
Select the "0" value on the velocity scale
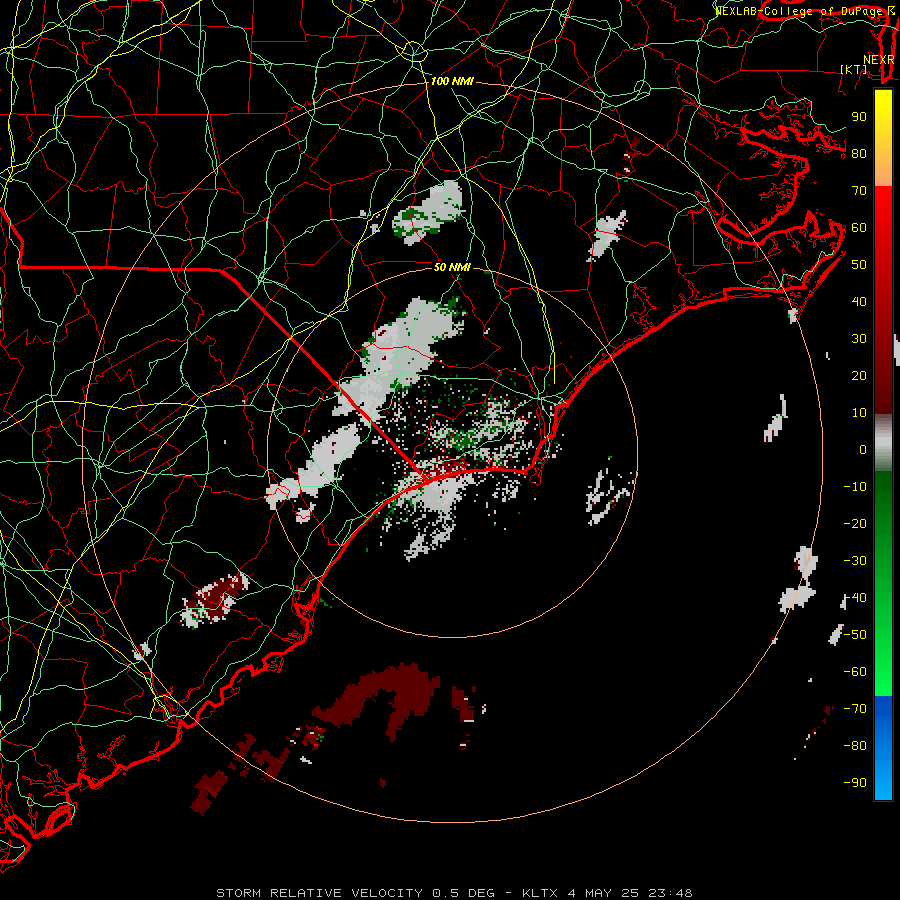(x=863, y=450)
